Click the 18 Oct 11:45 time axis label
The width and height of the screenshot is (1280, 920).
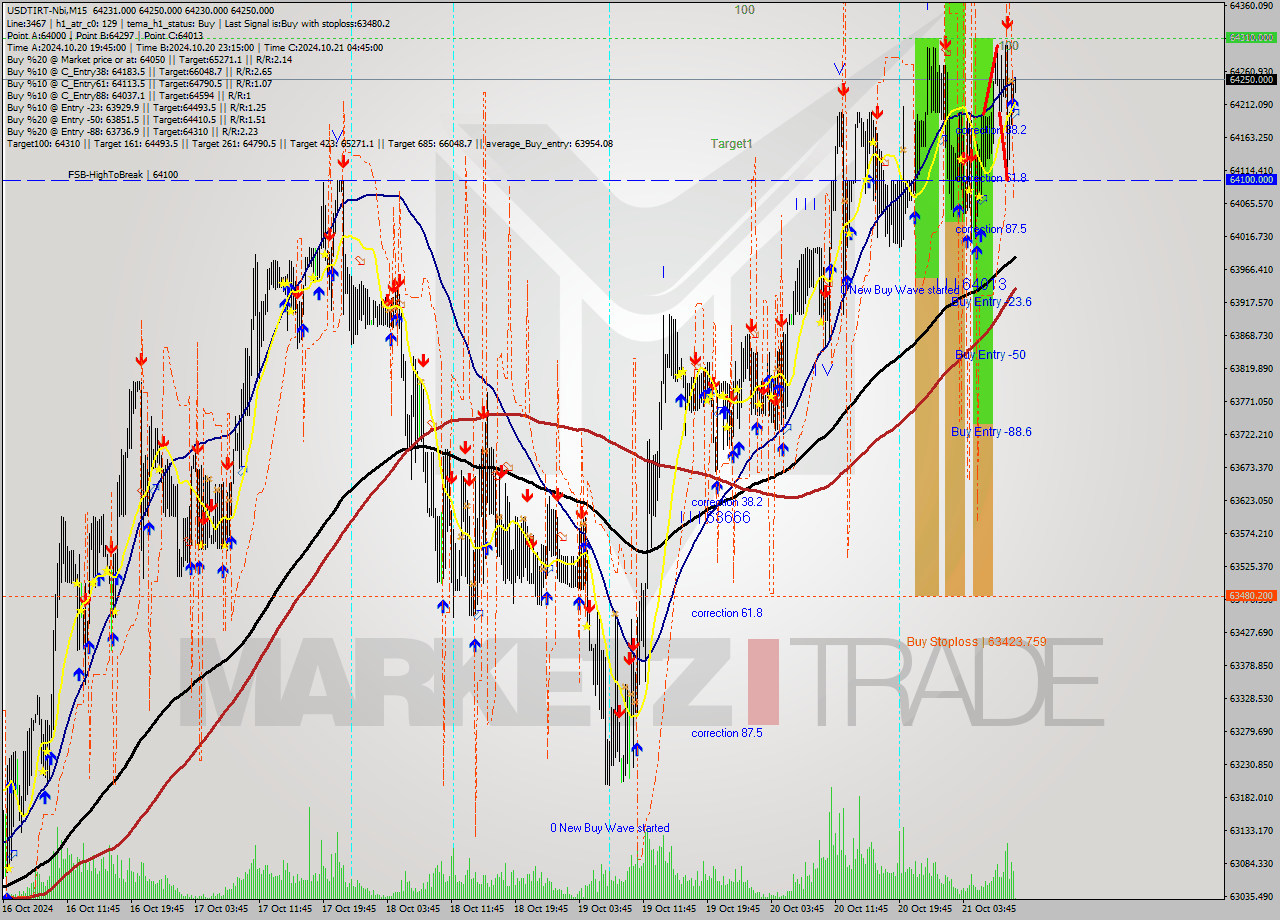click(x=477, y=909)
